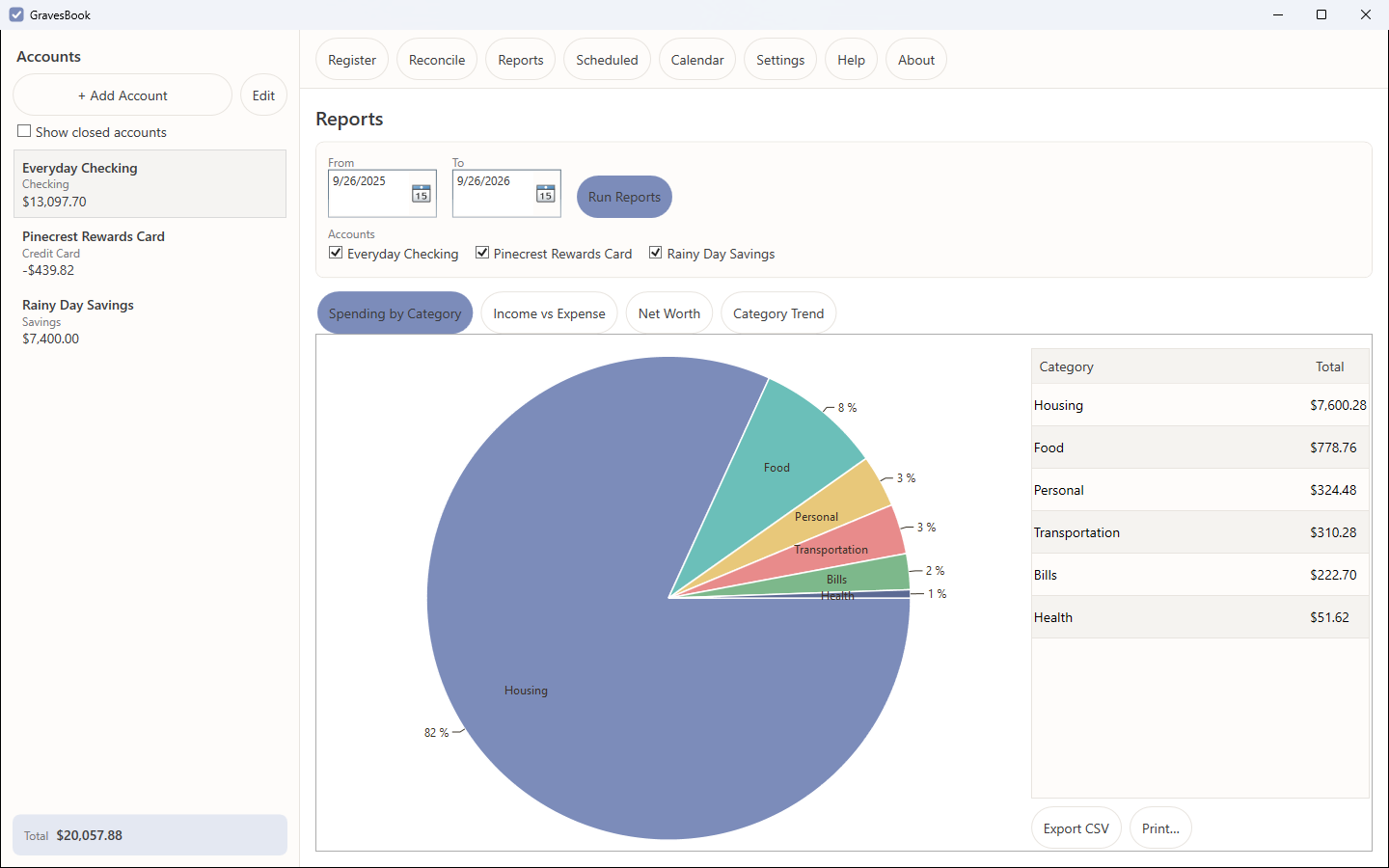Show the Calendar view

coord(697,60)
